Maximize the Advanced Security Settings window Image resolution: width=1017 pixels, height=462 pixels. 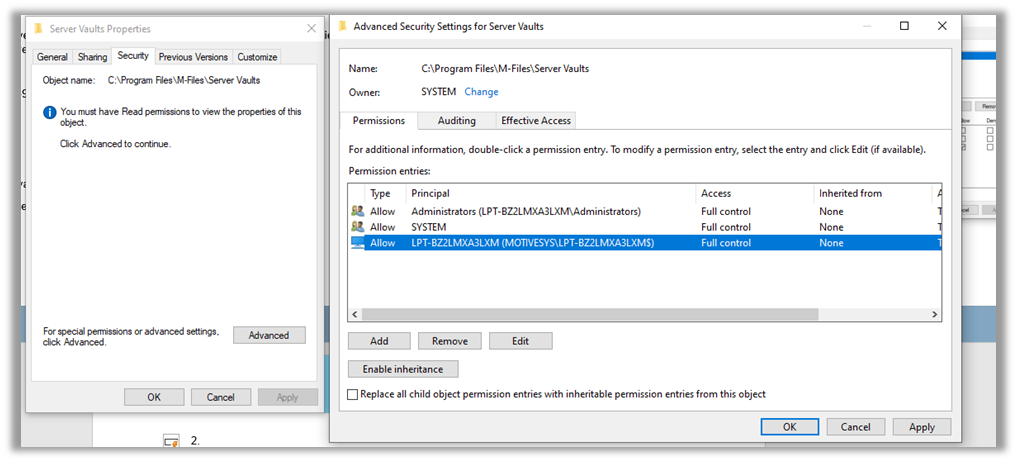904,26
